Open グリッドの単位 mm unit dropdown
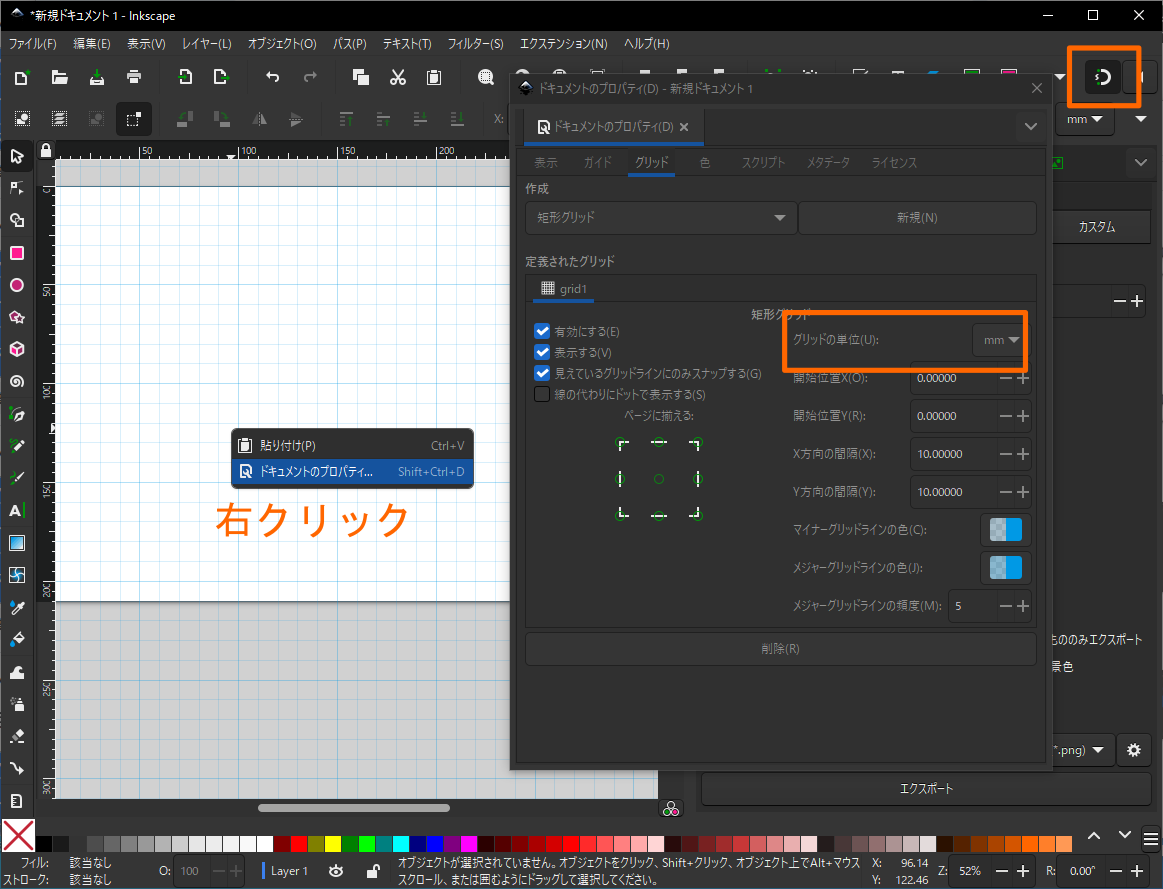Screen dimensions: 1163x889 pyautogui.click(x=1001, y=340)
